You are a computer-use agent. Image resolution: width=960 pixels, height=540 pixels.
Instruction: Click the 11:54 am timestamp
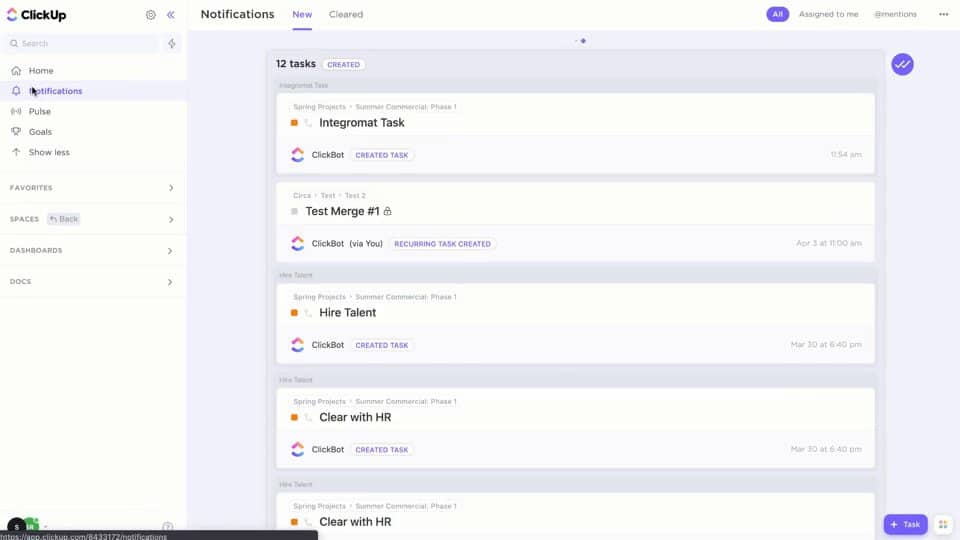[846, 155]
